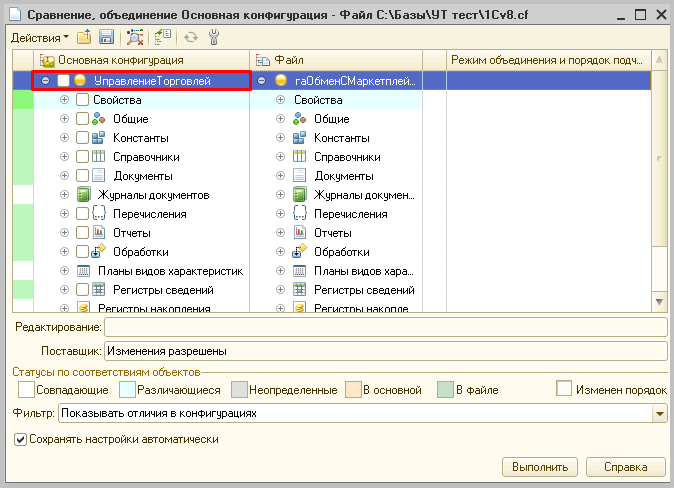Screen dimensions: 674x488
Task: Click the Основная конфигурация column header
Action: [141, 60]
